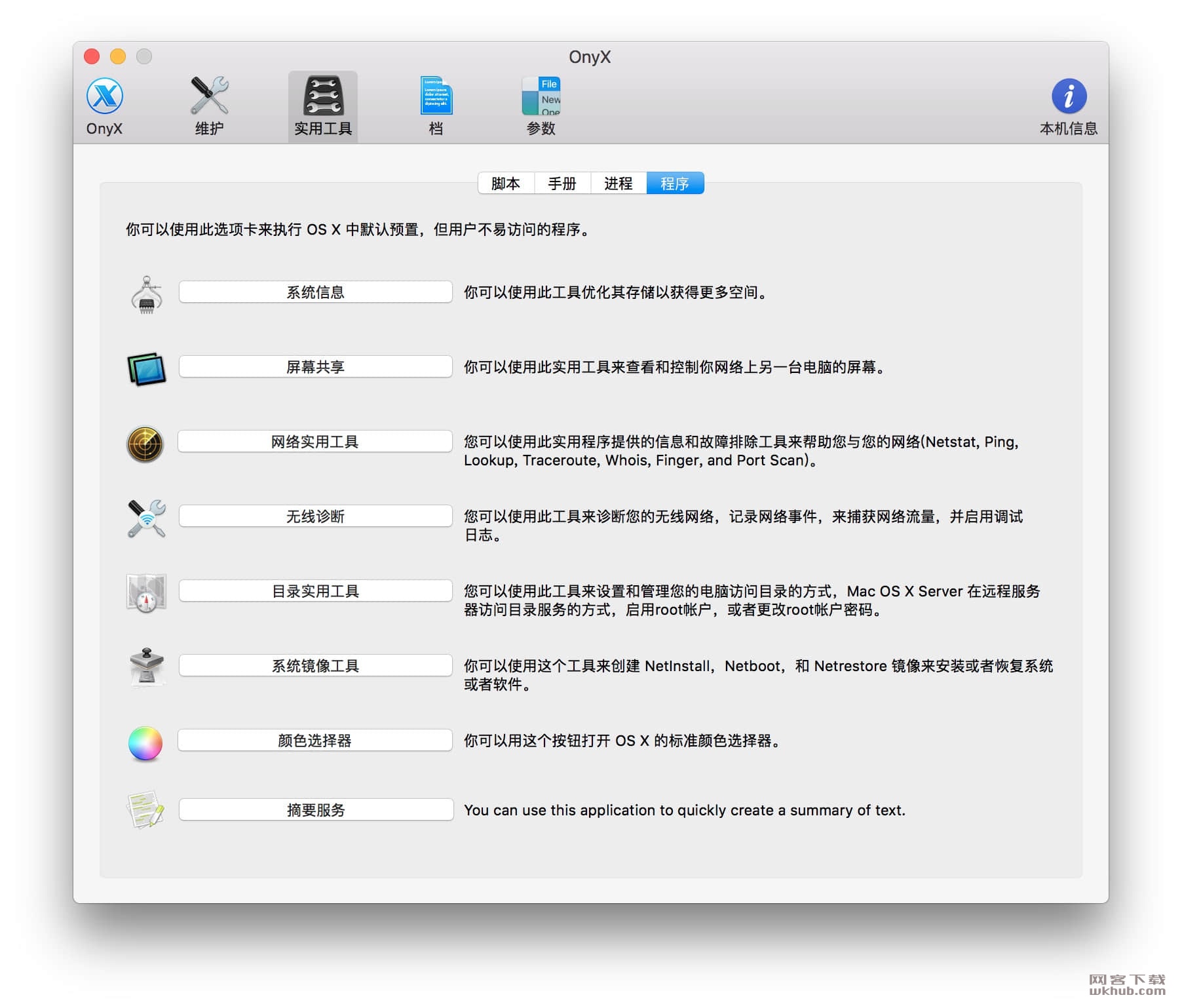1182x1008 pixels.
Task: Click the Directory Utility map icon
Action: 146,593
